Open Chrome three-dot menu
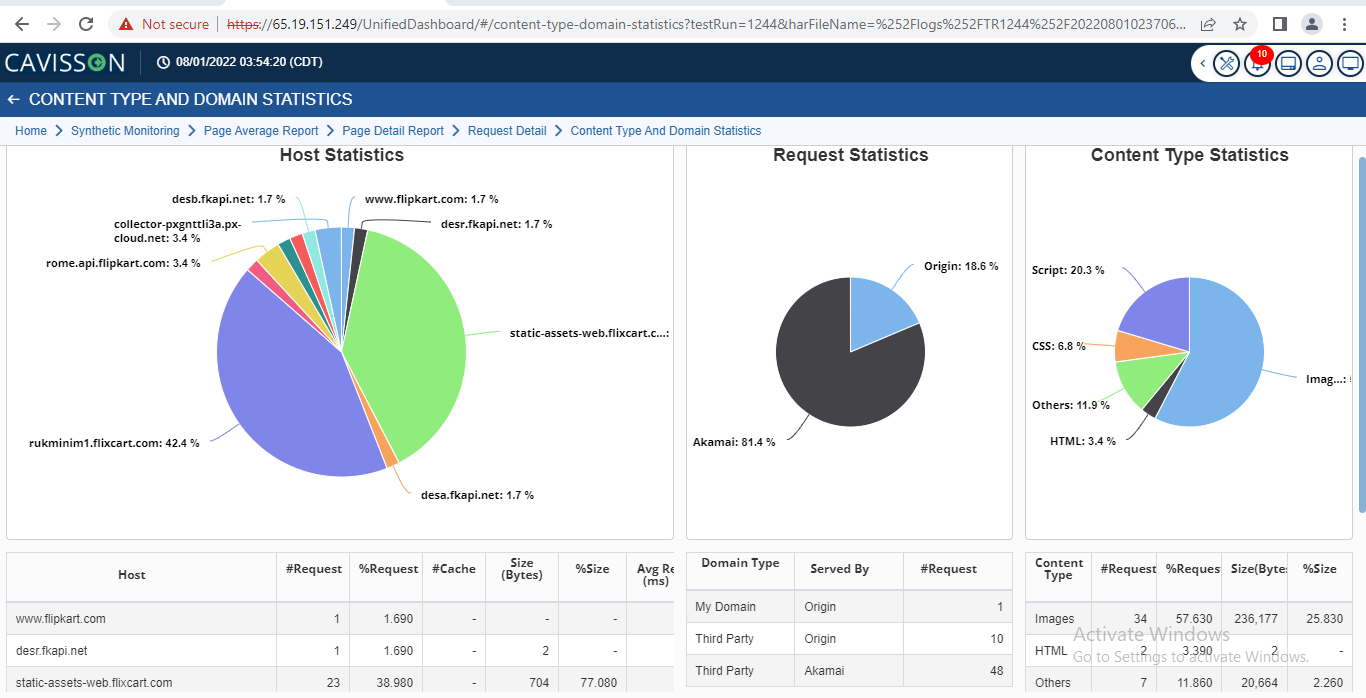 (x=1344, y=24)
